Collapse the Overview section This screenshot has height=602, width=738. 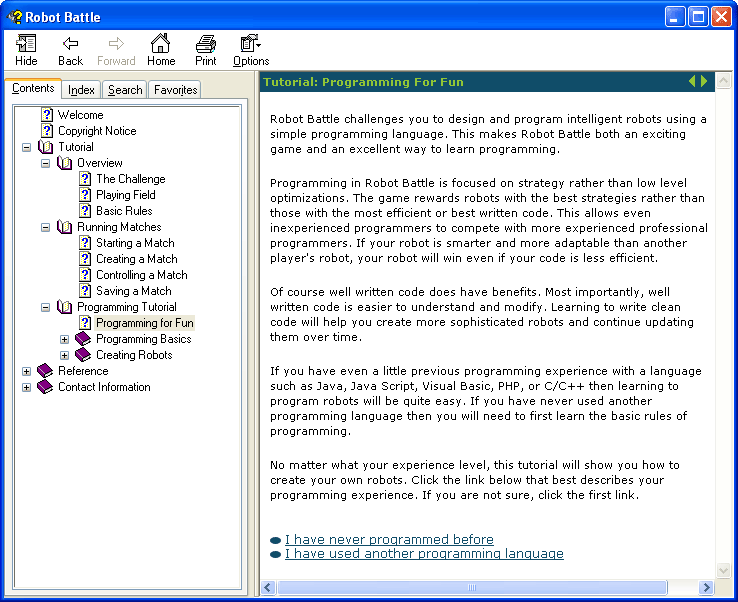pos(46,163)
